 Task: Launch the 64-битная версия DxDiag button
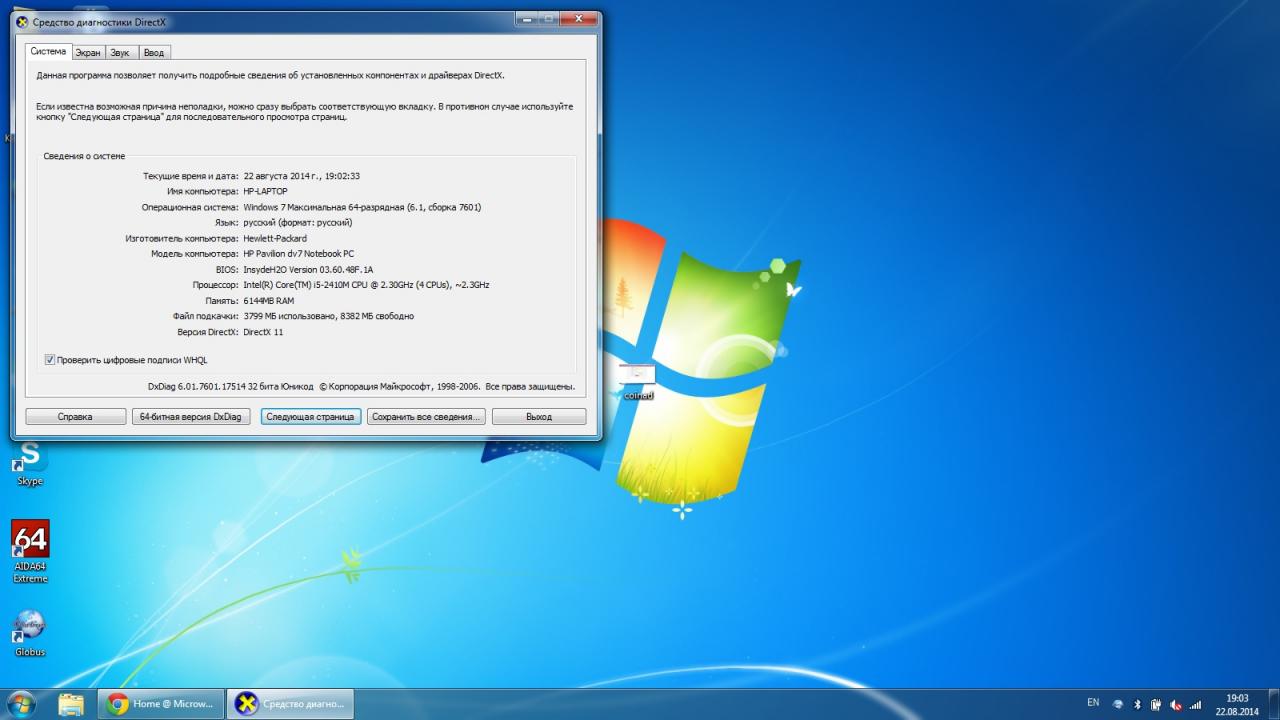(191, 417)
